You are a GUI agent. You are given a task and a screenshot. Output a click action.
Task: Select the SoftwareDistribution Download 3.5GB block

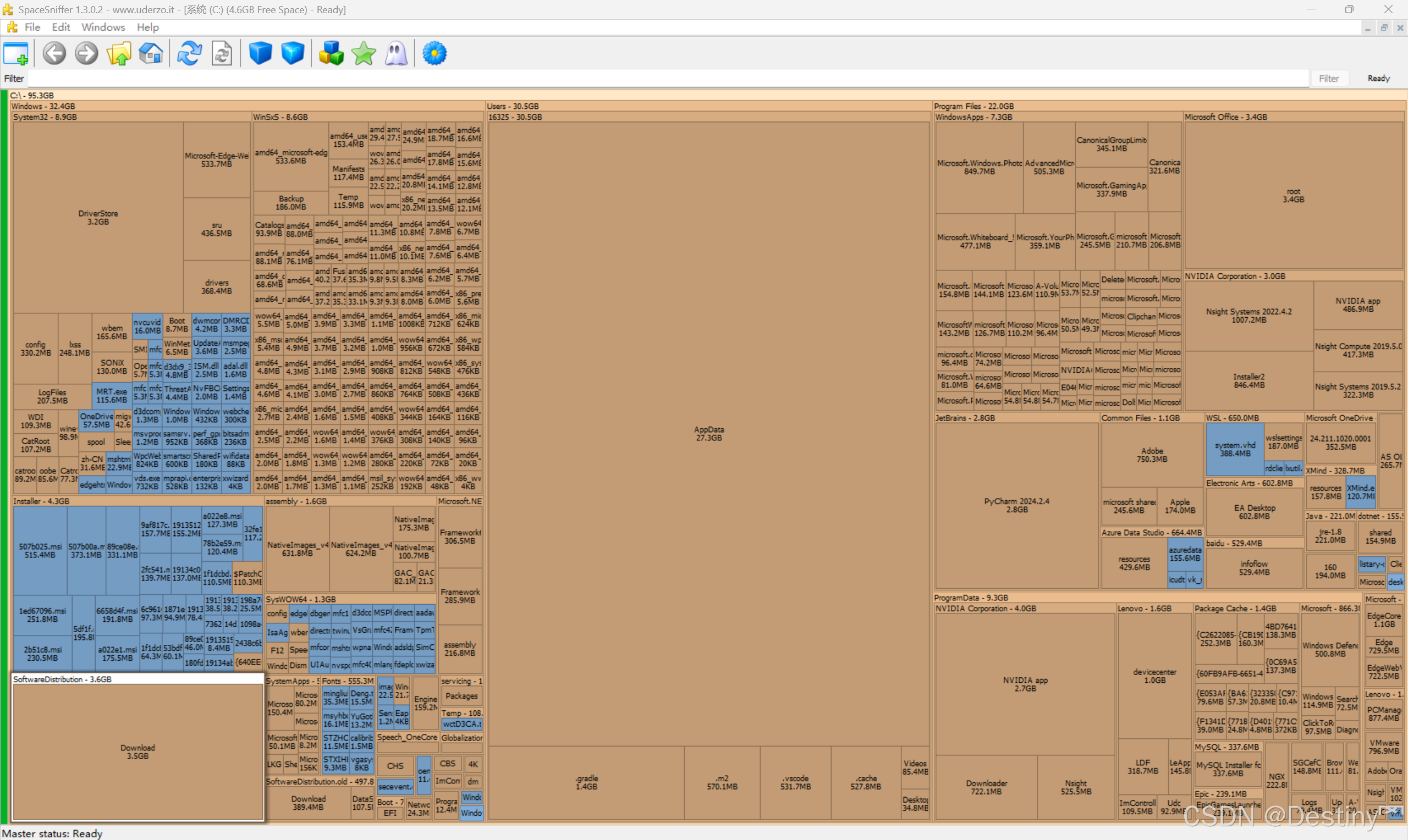pyautogui.click(x=137, y=751)
